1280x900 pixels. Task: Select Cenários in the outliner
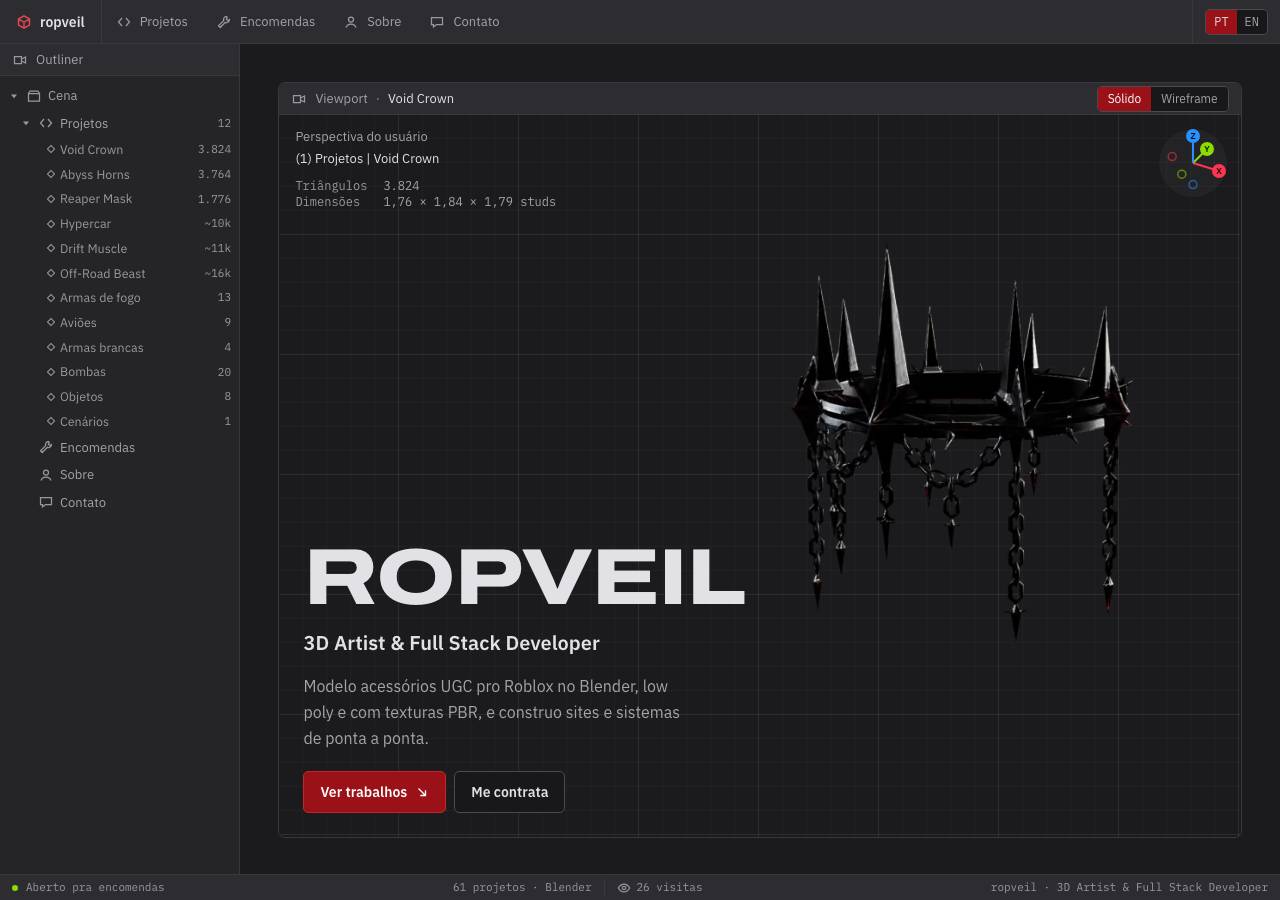coord(120,421)
